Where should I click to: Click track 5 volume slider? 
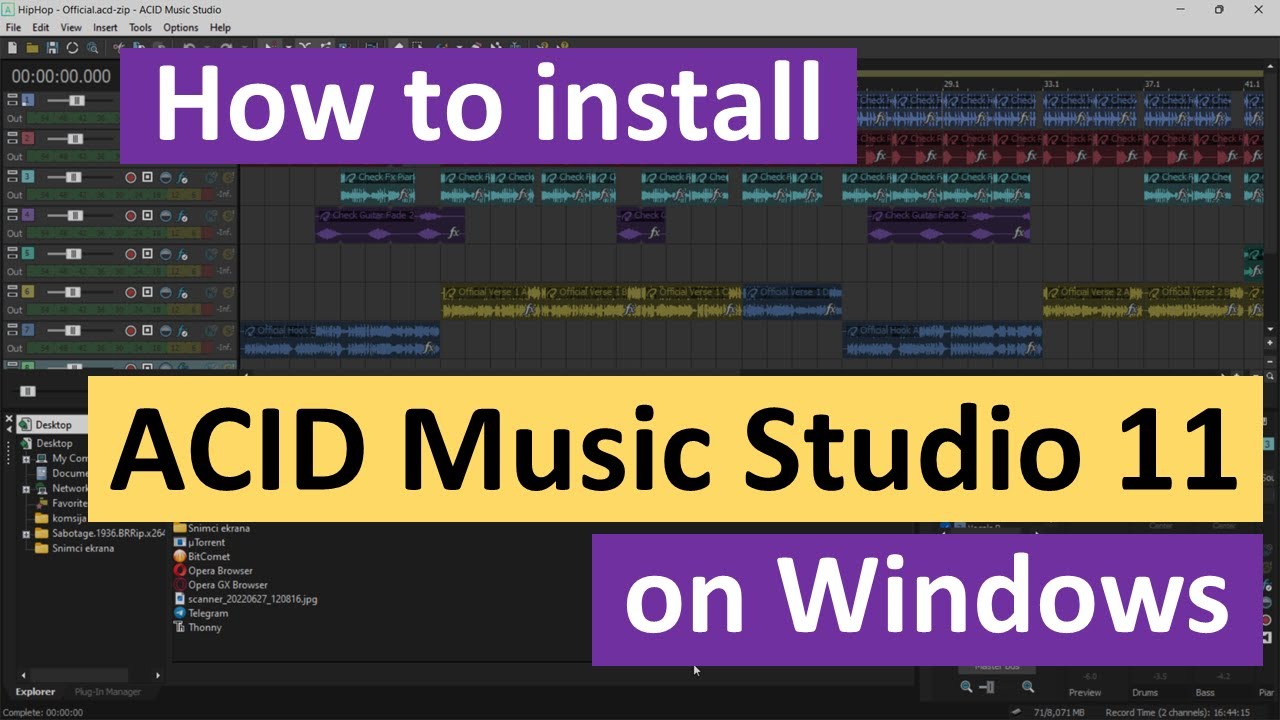pos(75,254)
